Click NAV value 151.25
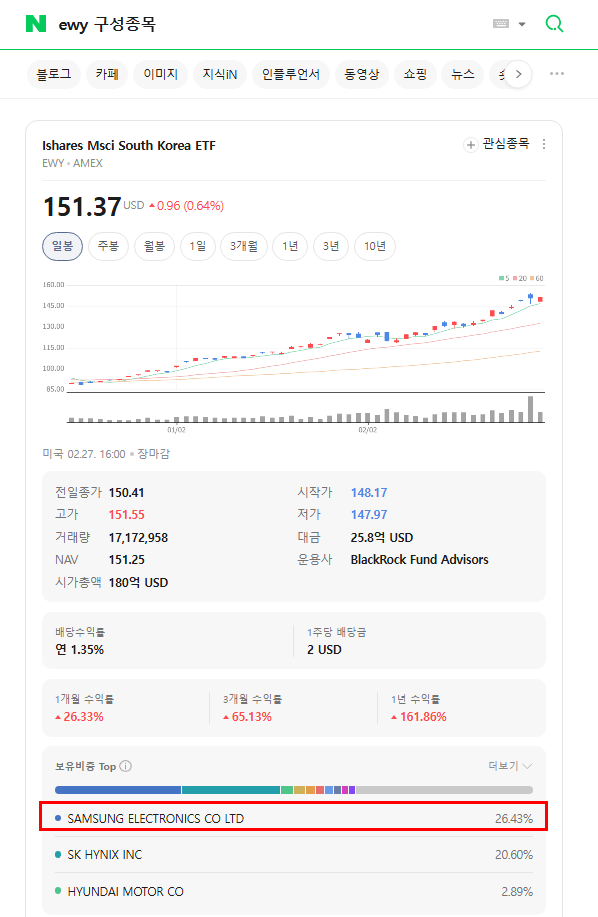 [127, 560]
